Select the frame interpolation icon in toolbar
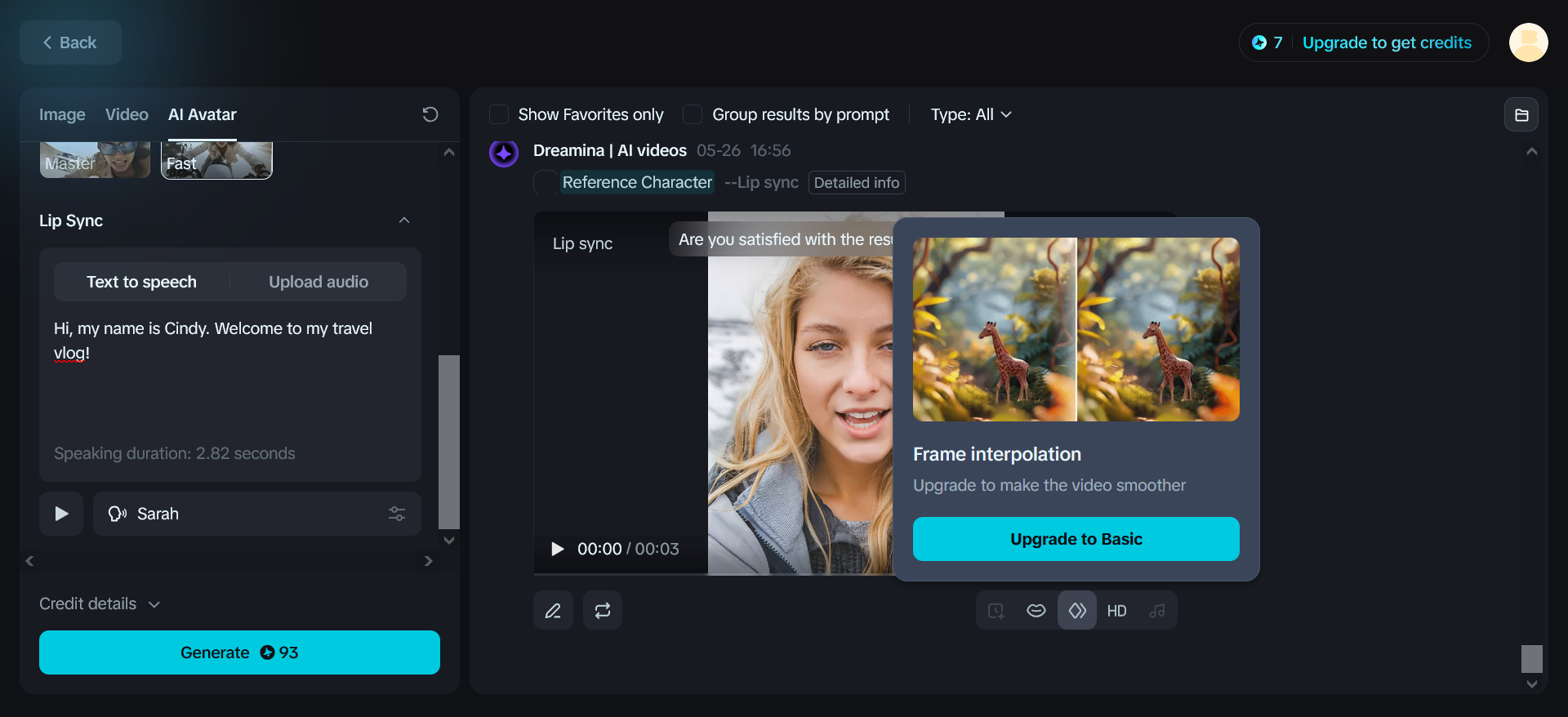The height and width of the screenshot is (717, 1568). pos(1077,611)
